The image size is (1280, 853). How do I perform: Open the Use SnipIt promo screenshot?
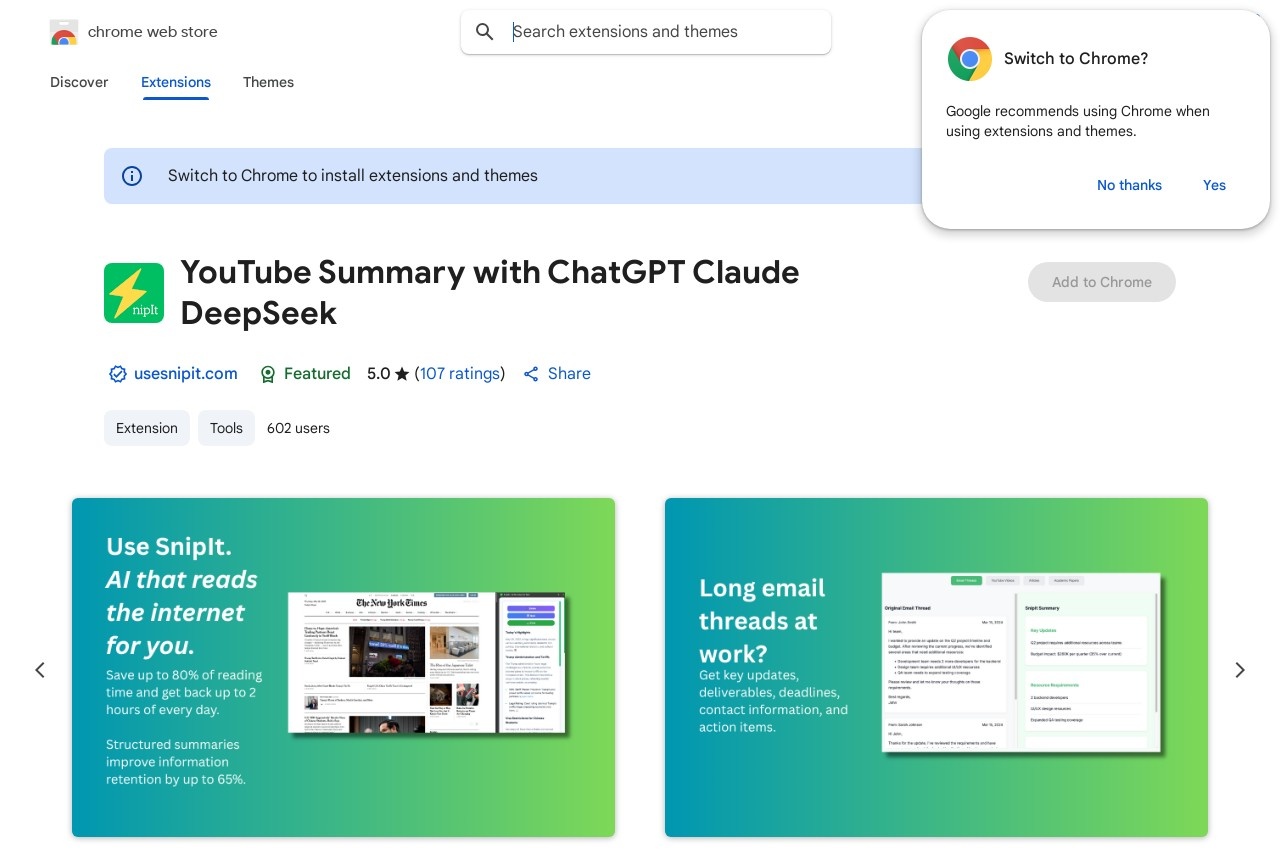tap(343, 667)
